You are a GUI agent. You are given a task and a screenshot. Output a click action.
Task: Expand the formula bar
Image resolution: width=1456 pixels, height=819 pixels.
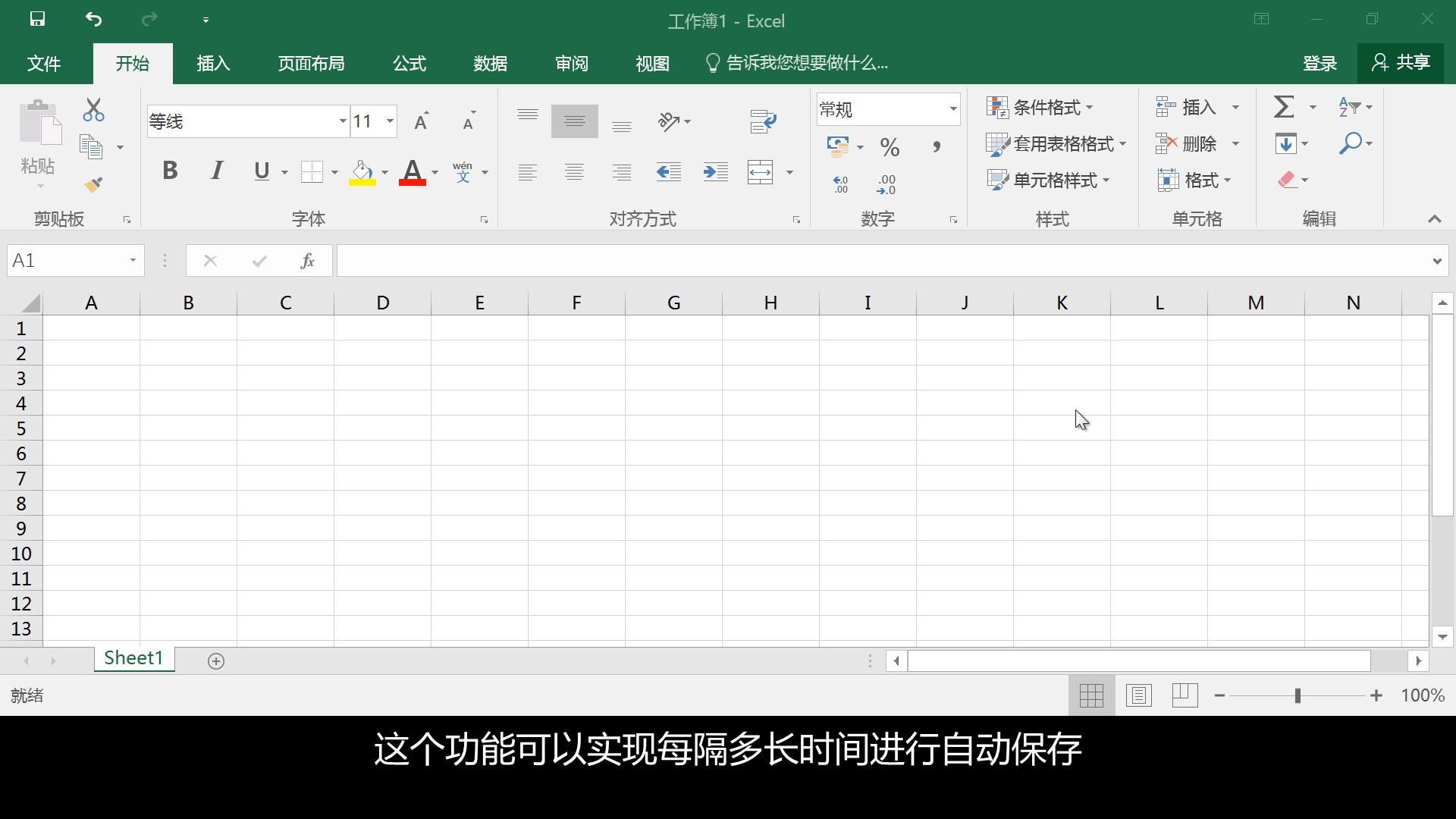(x=1437, y=261)
